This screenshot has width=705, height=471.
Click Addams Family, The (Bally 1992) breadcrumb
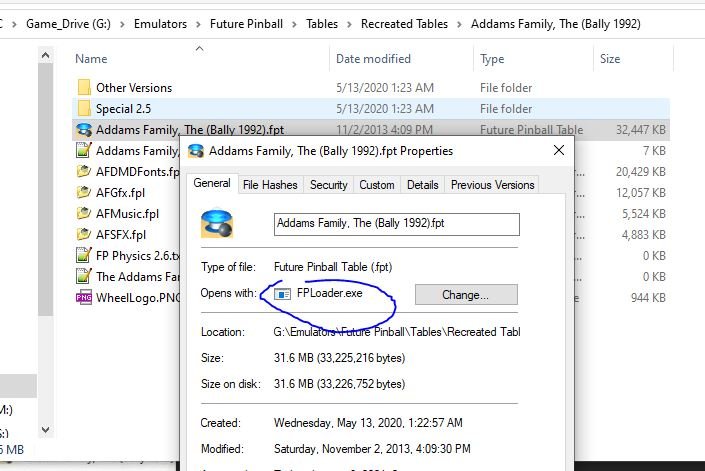point(556,24)
